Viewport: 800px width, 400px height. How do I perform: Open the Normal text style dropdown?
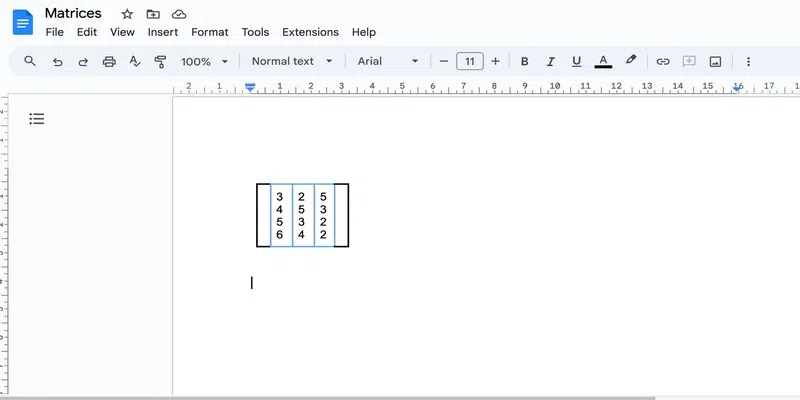coord(292,61)
